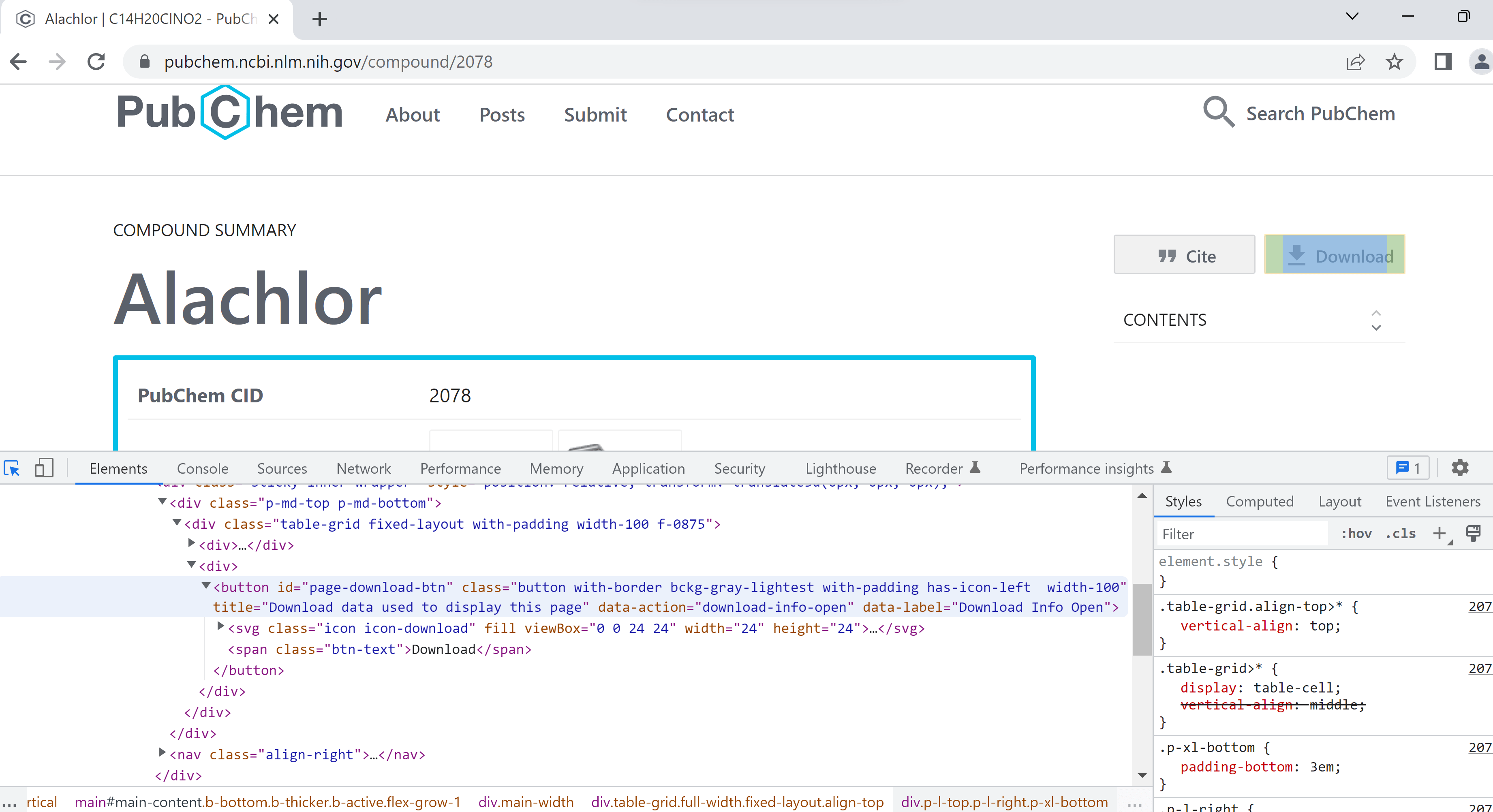Open the browser side panel icon

point(1443,62)
